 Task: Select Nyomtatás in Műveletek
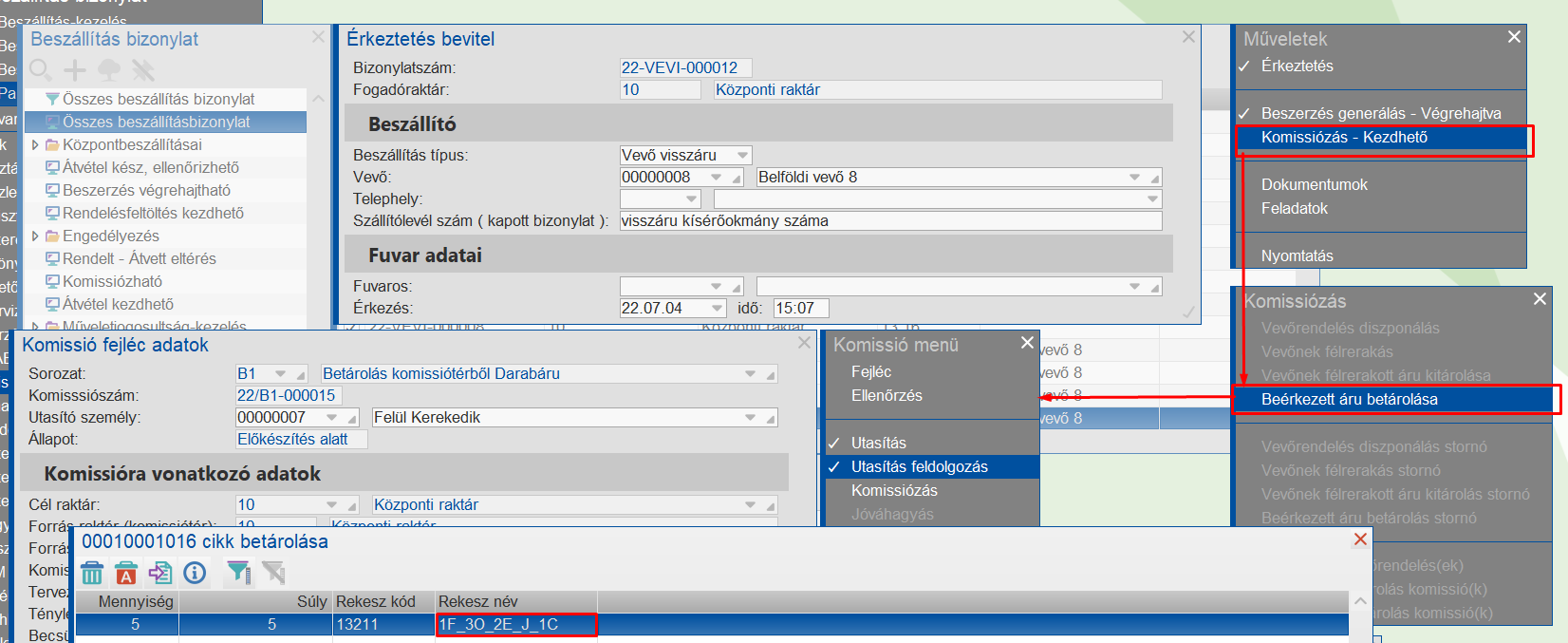pos(1297,255)
